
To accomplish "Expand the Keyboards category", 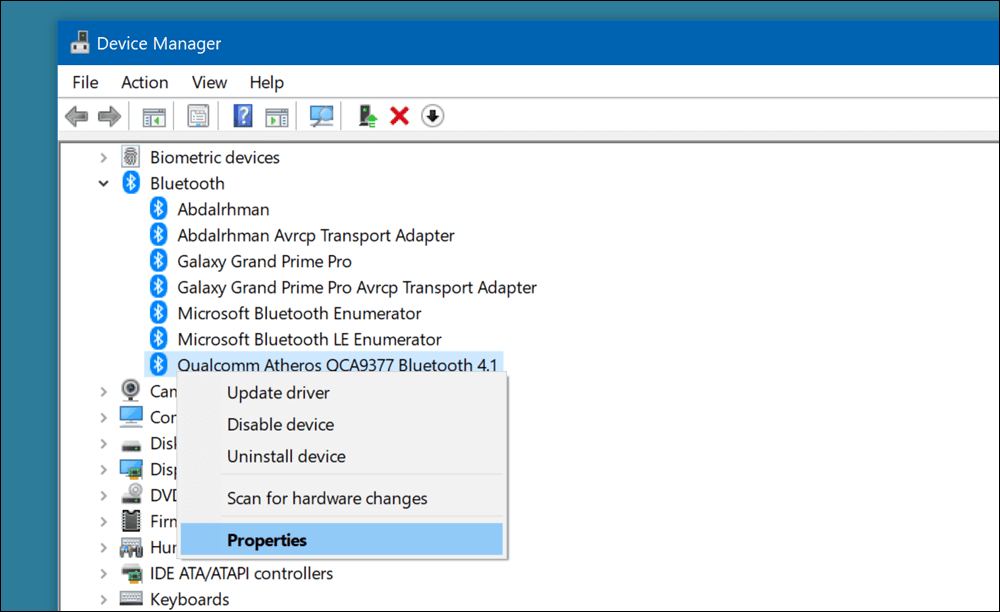I will pyautogui.click(x=103, y=600).
